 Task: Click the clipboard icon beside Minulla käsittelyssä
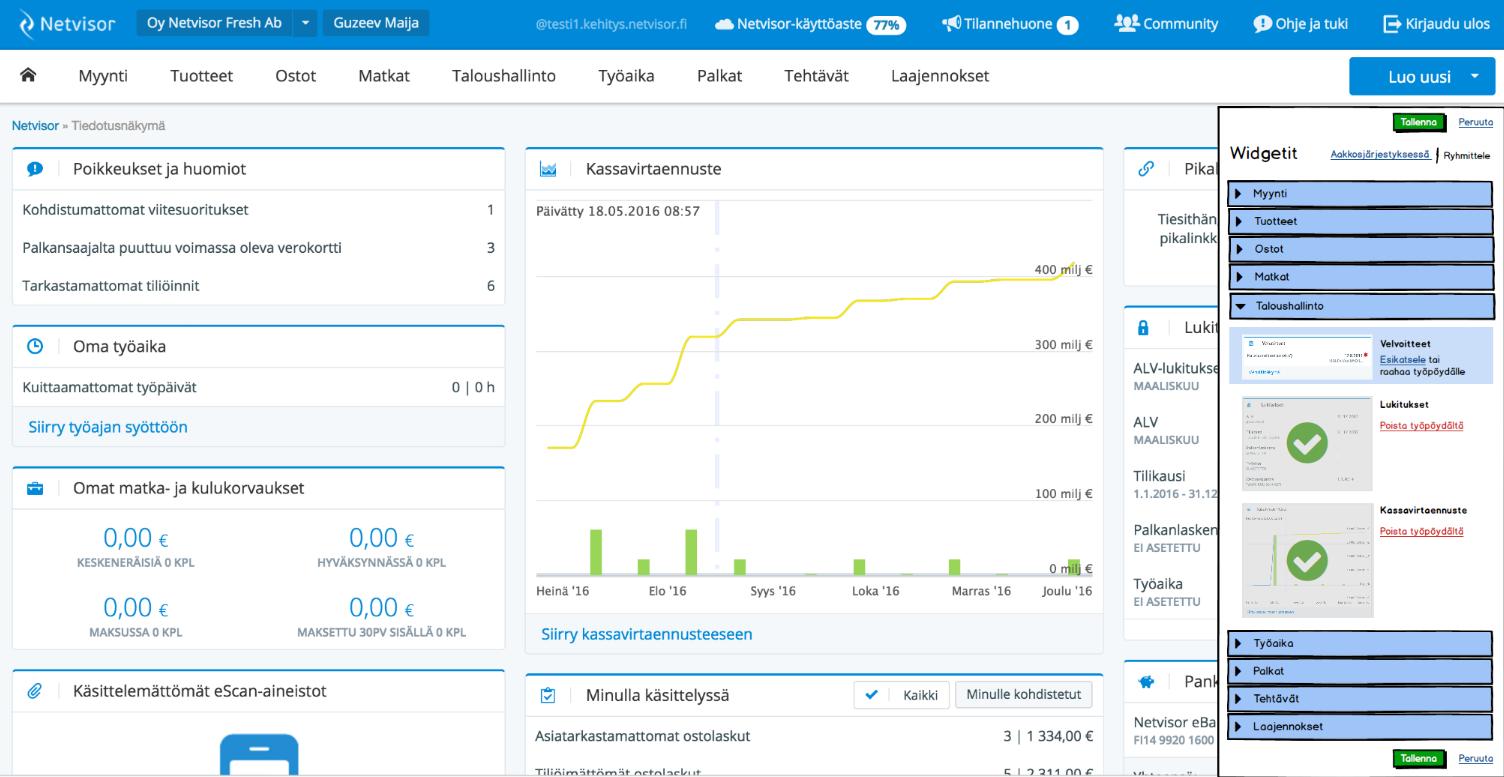tap(548, 695)
